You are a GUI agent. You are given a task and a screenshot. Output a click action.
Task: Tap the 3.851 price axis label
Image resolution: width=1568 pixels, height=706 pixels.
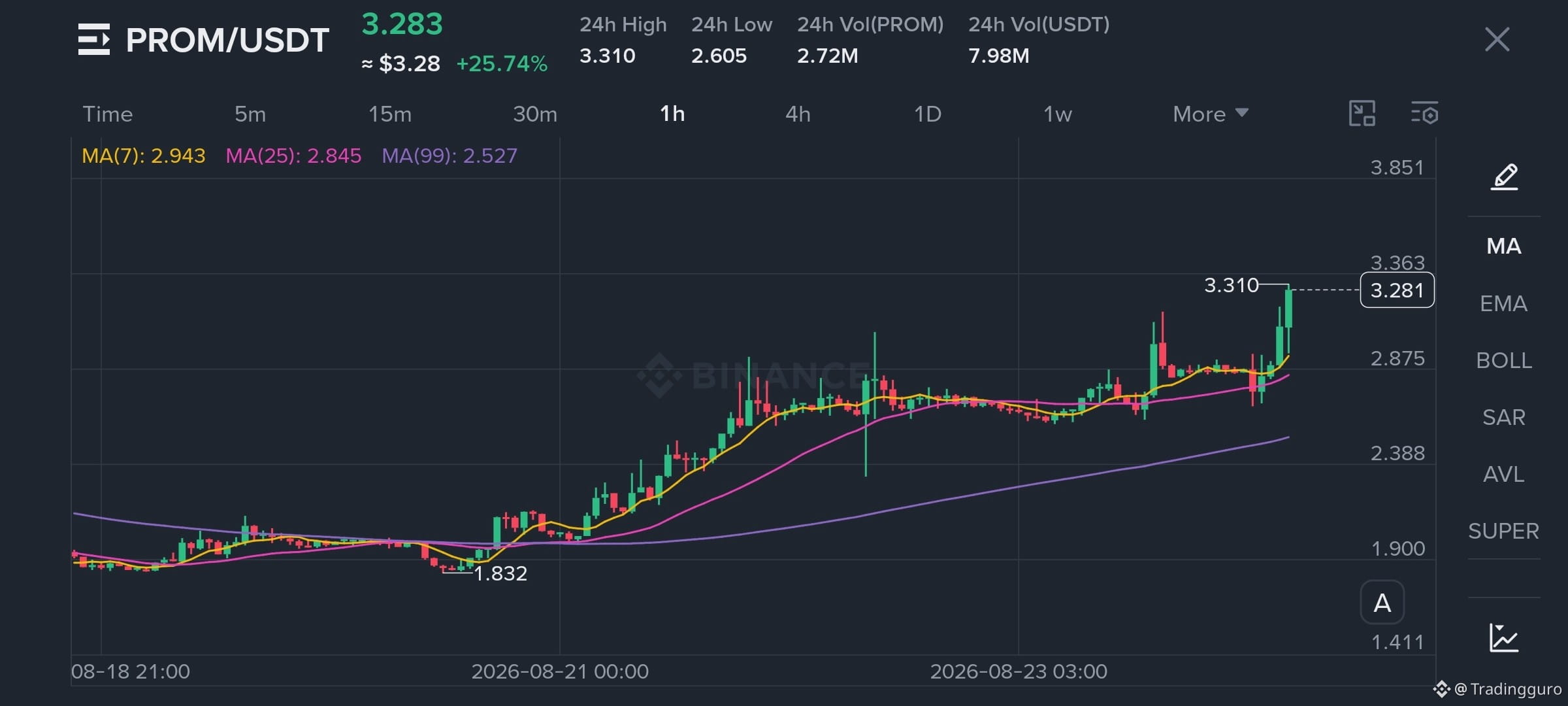pos(1397,168)
